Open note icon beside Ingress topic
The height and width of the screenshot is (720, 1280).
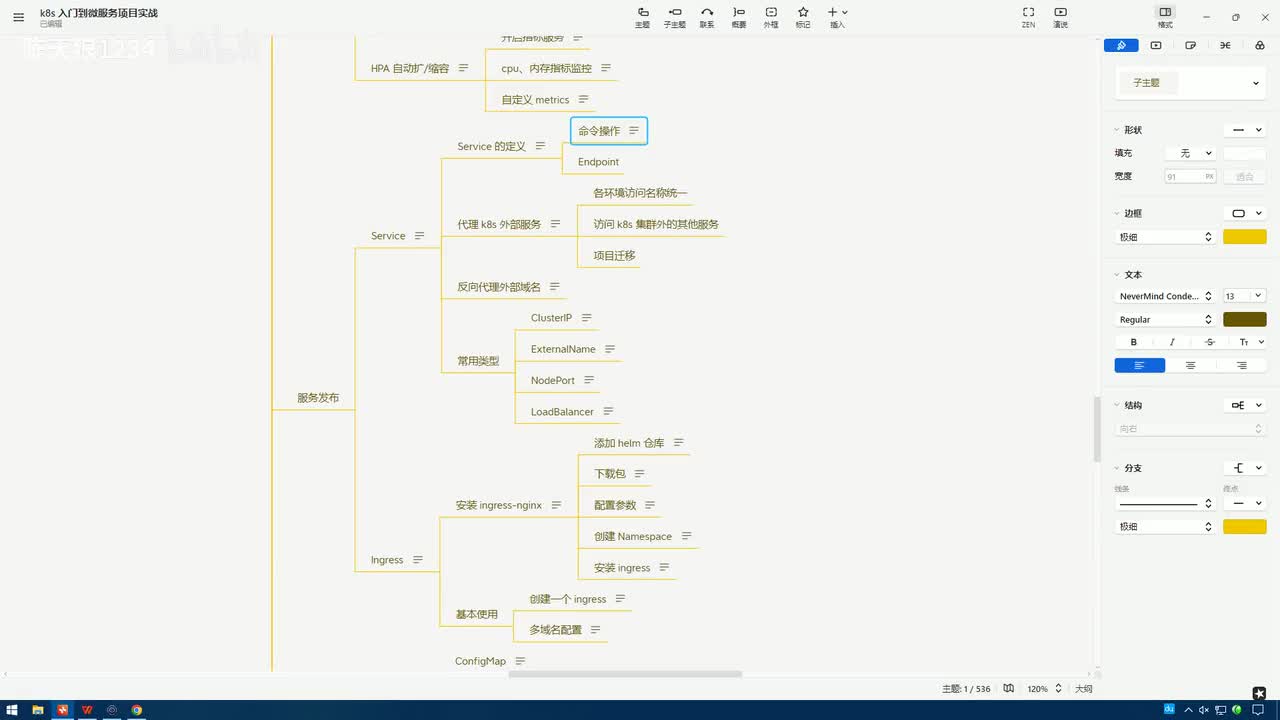coord(418,560)
